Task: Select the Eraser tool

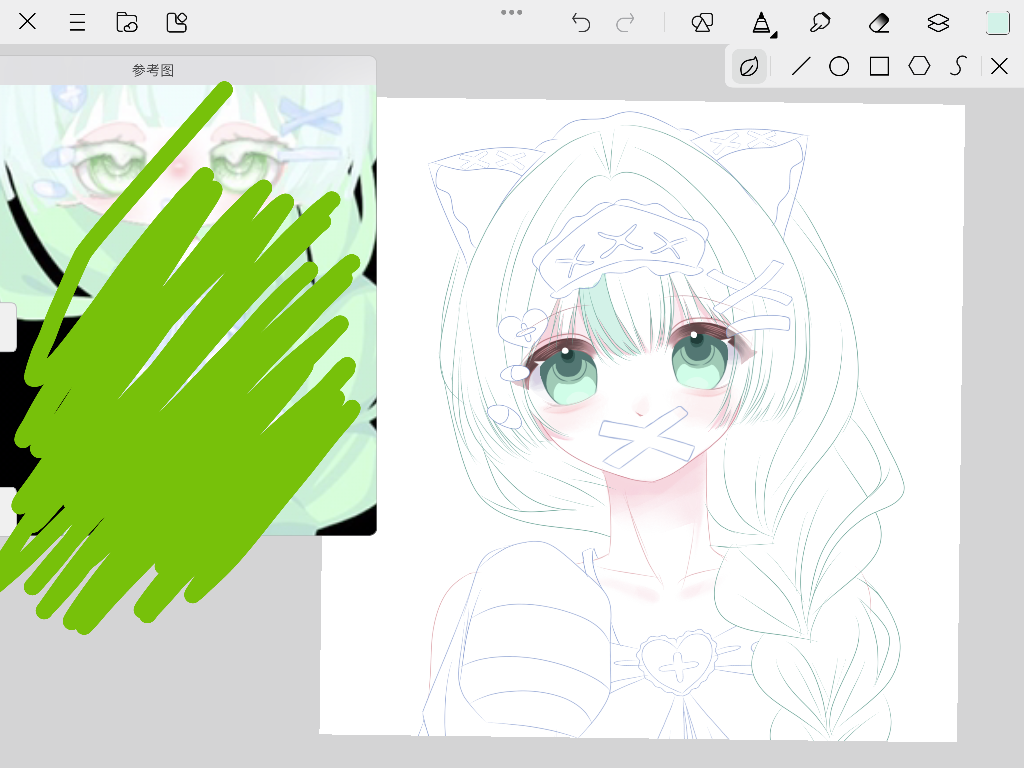Action: point(879,22)
